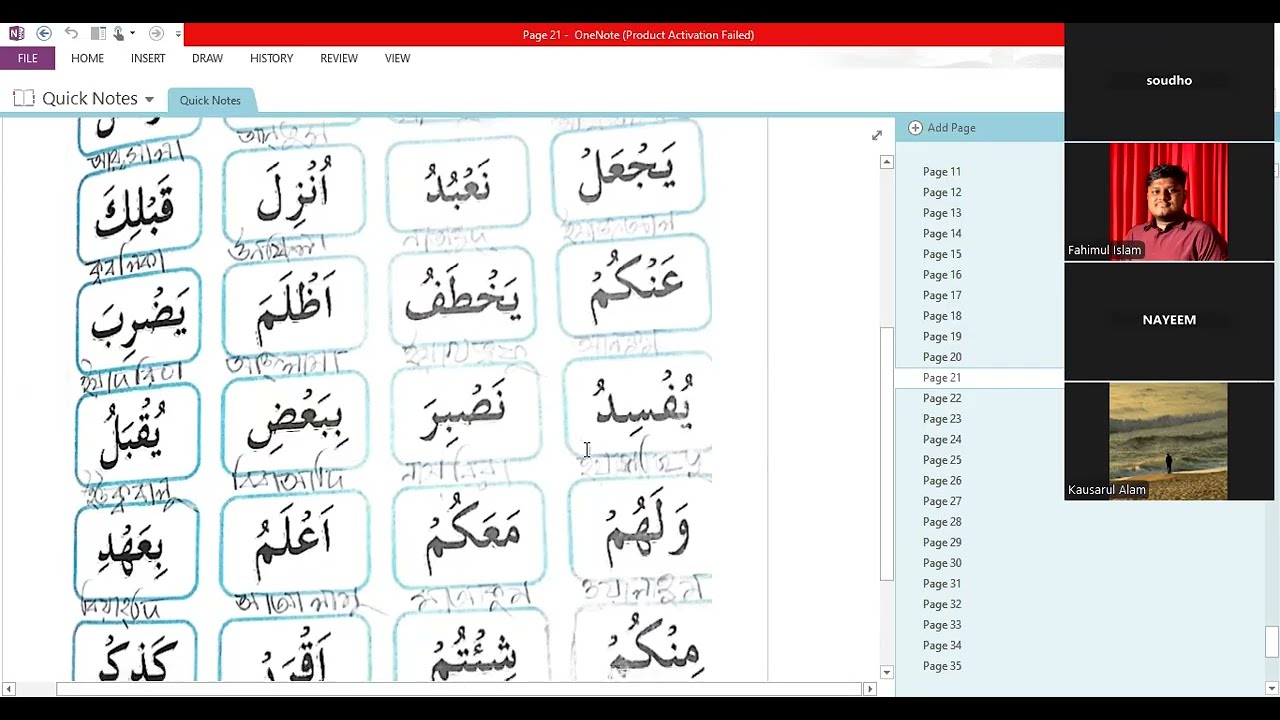The image size is (1280, 720).
Task: Click note page scroll-down arrow
Action: (x=886, y=672)
